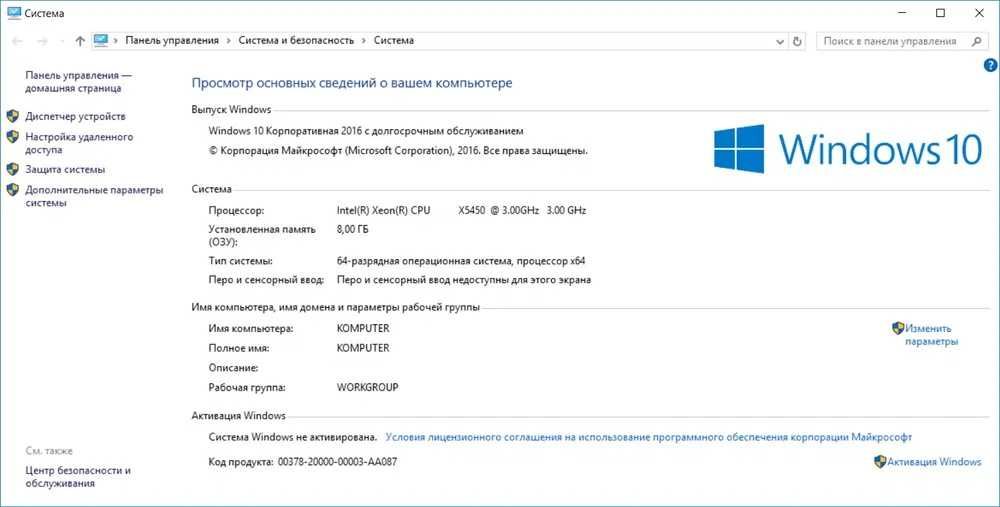Click the shield icon beside Дополнительные параметры системы
The image size is (1000, 507).
tap(13, 189)
